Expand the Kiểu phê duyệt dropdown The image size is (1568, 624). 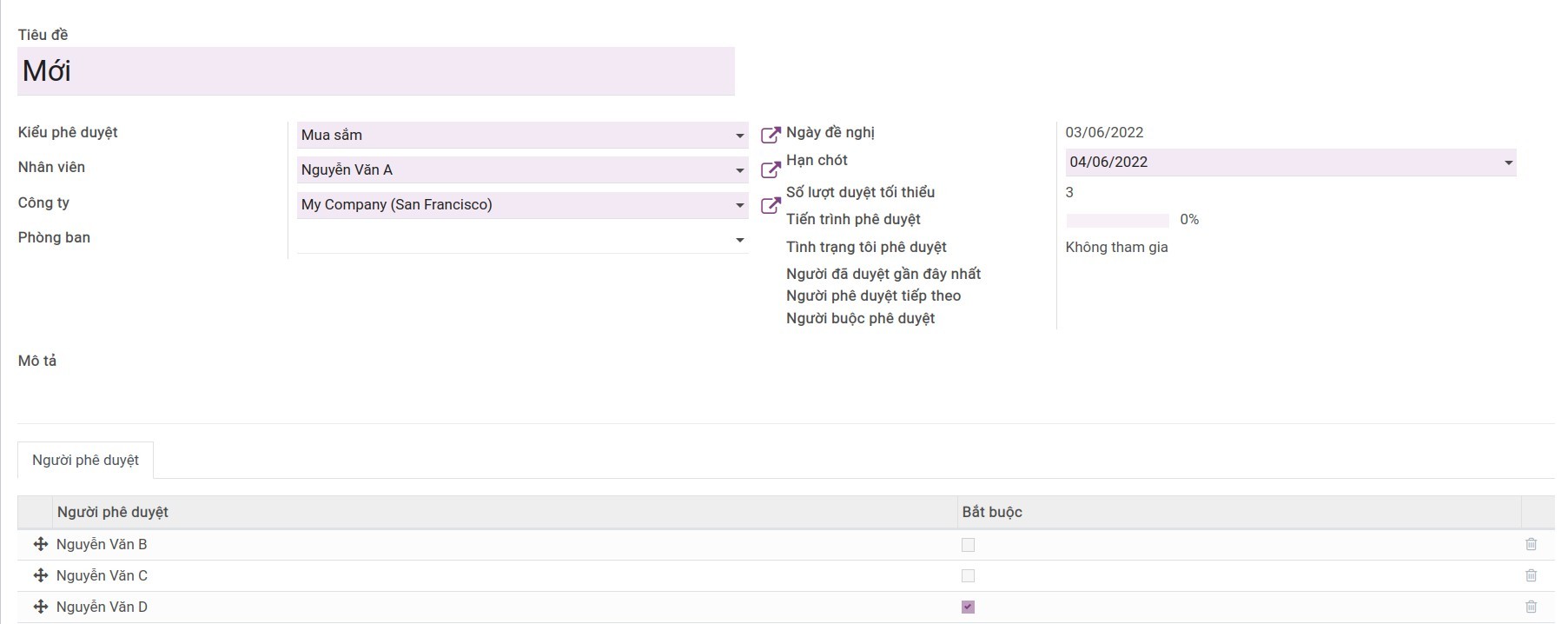click(x=739, y=136)
